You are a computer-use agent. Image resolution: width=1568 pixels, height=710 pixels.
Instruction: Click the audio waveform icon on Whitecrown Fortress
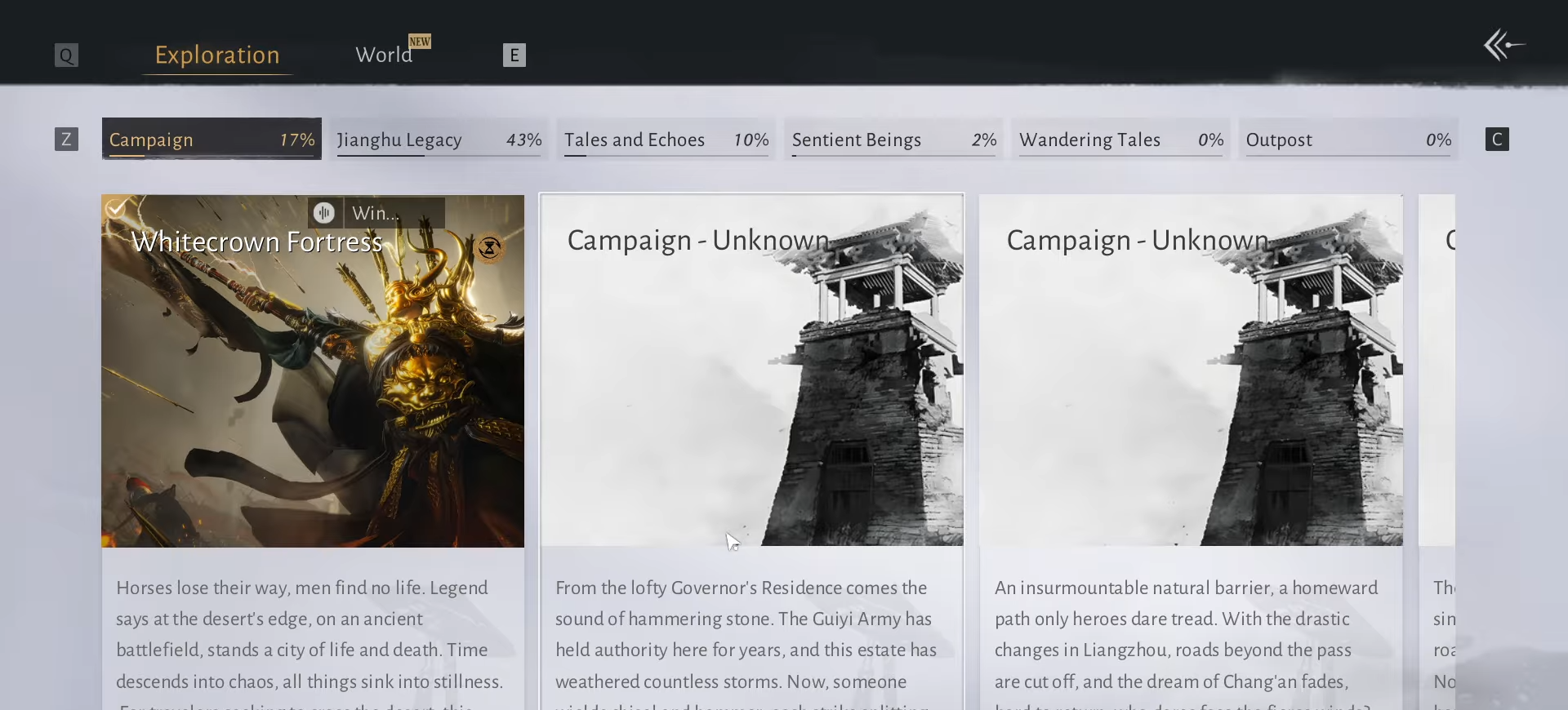coord(324,213)
